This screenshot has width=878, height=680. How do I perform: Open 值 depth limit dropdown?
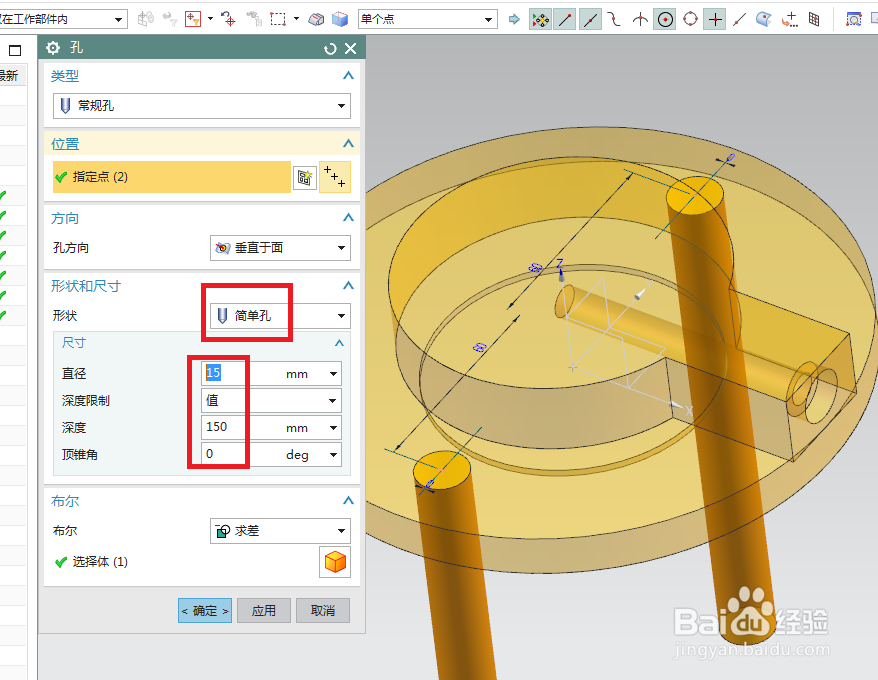point(271,400)
